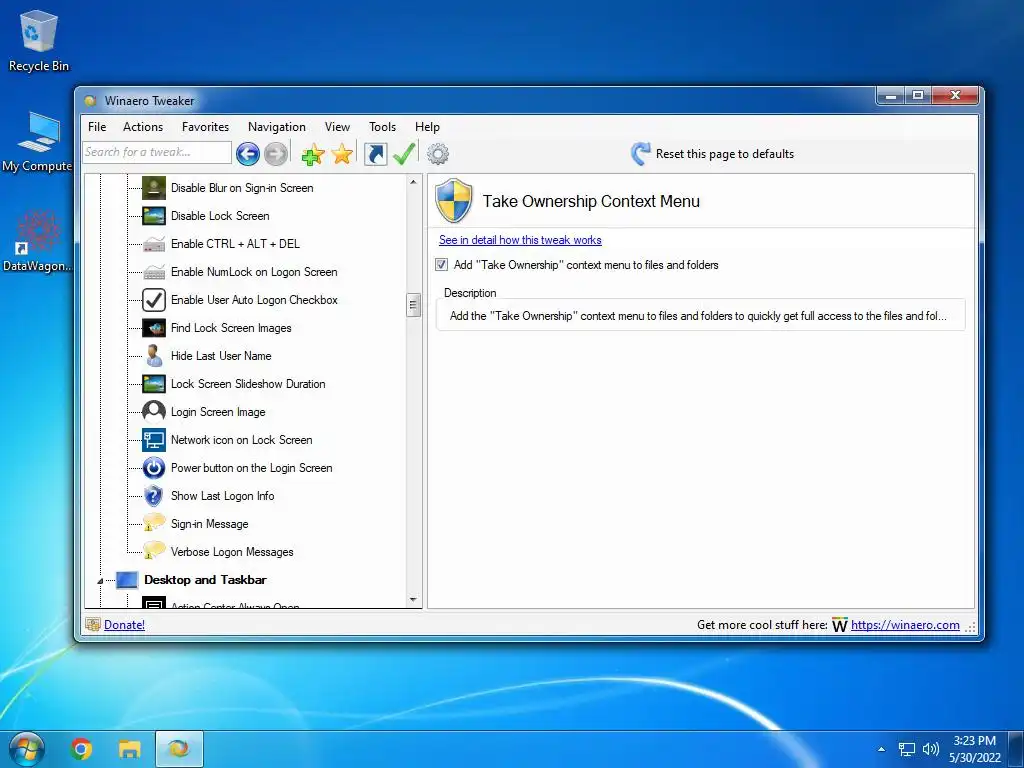1024x768 pixels.
Task: Click the network icon in the system tray
Action: pyautogui.click(x=906, y=749)
